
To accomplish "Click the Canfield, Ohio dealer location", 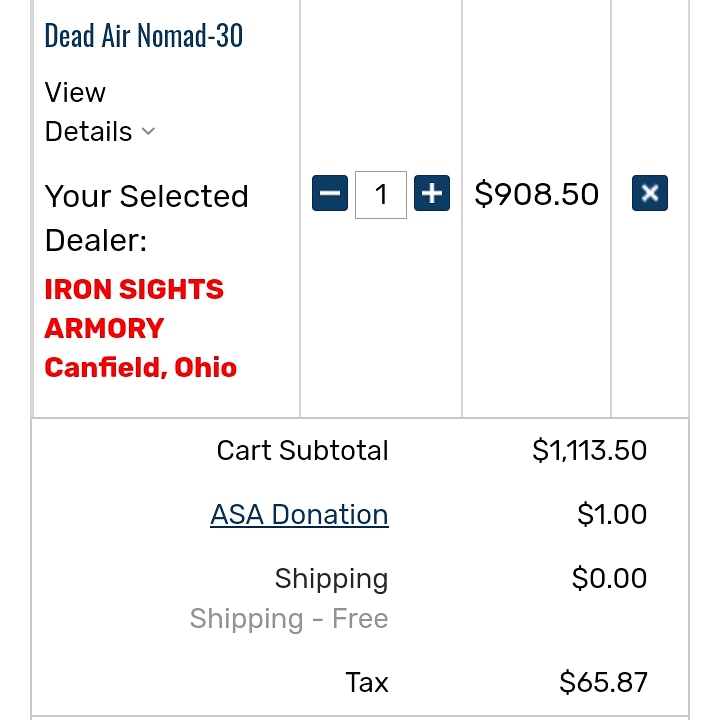I will pos(141,367).
